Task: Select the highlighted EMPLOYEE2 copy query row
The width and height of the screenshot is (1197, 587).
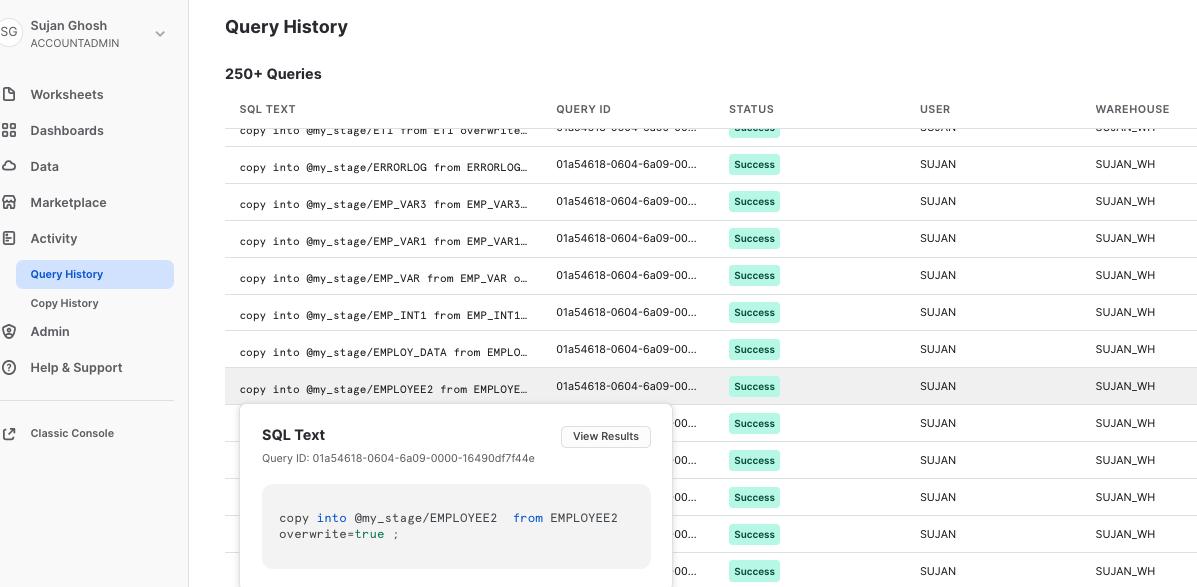Action: [x=383, y=387]
